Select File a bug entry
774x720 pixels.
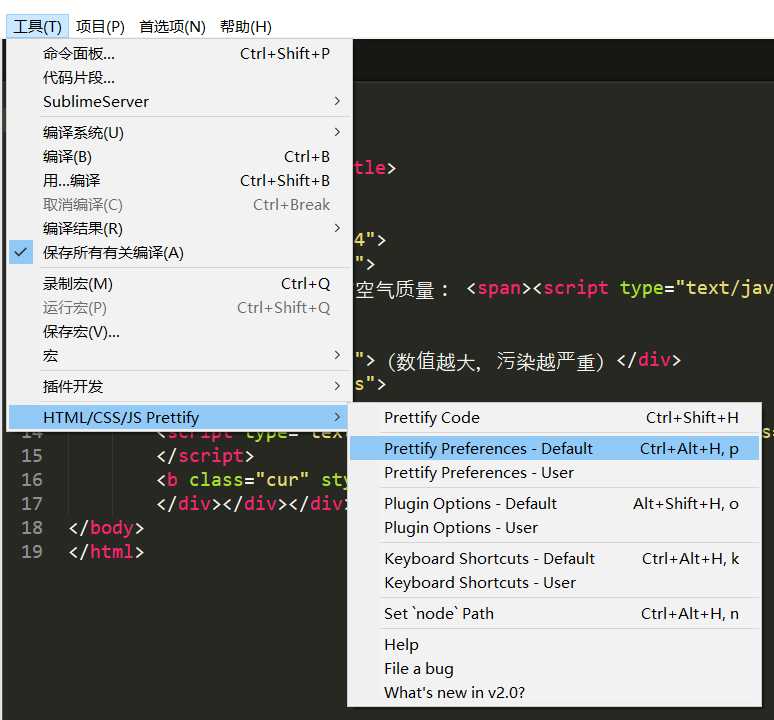point(554,669)
